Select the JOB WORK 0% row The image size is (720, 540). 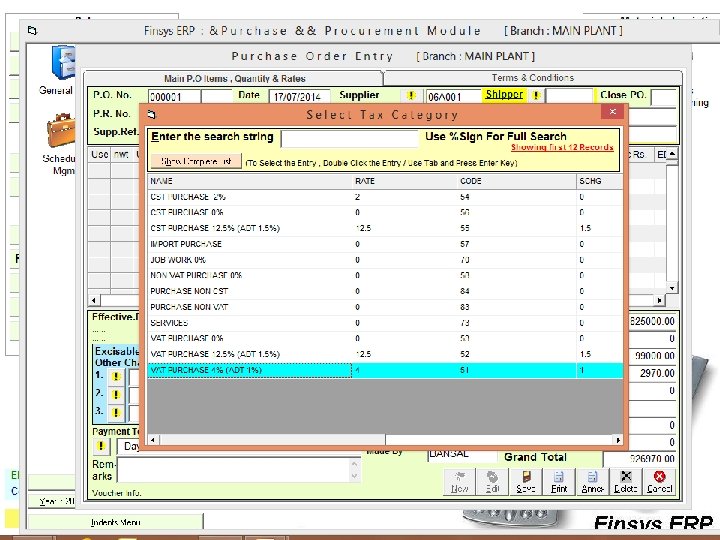coord(385,260)
